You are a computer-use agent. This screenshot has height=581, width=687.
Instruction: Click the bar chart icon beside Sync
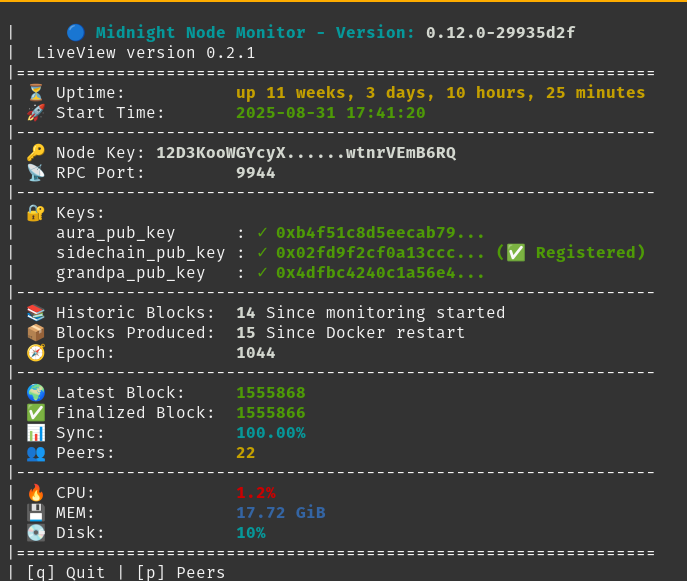click(x=36, y=433)
